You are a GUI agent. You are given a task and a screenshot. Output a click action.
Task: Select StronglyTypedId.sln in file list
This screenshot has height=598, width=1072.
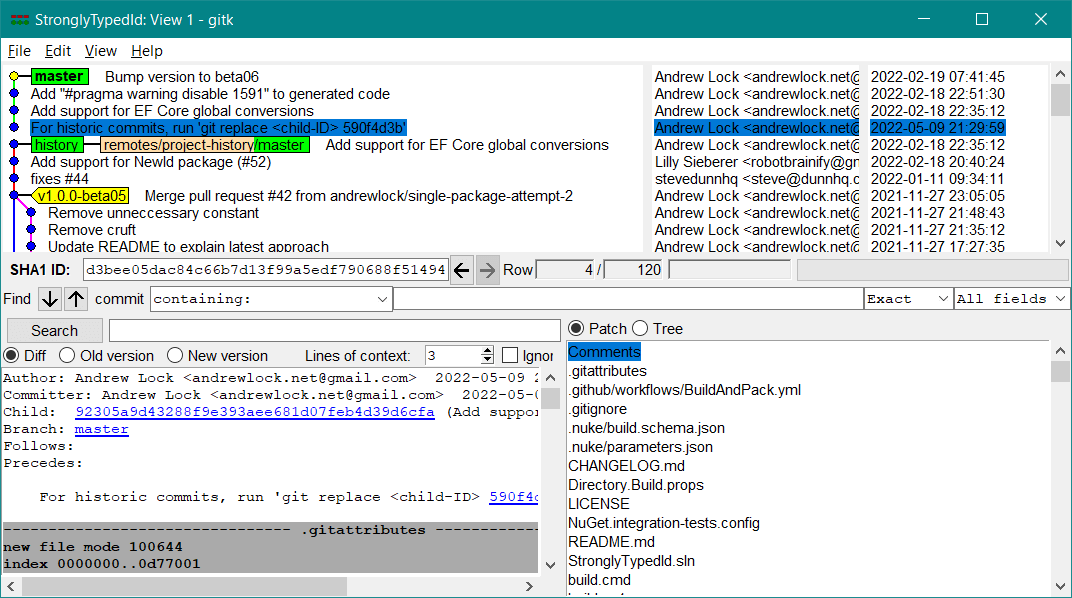coord(631,561)
